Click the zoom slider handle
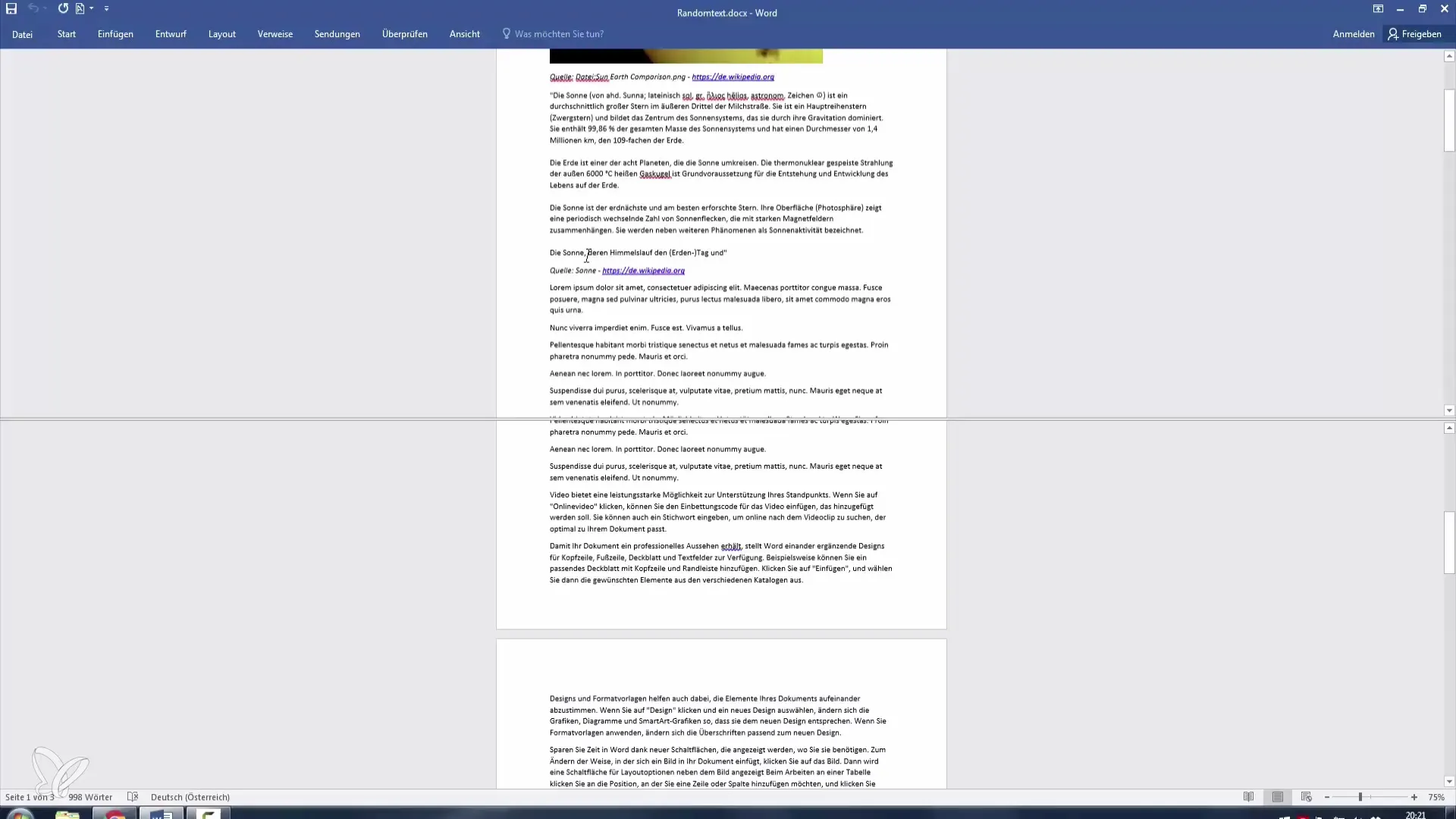Viewport: 1456px width, 819px height. pyautogui.click(x=1360, y=797)
